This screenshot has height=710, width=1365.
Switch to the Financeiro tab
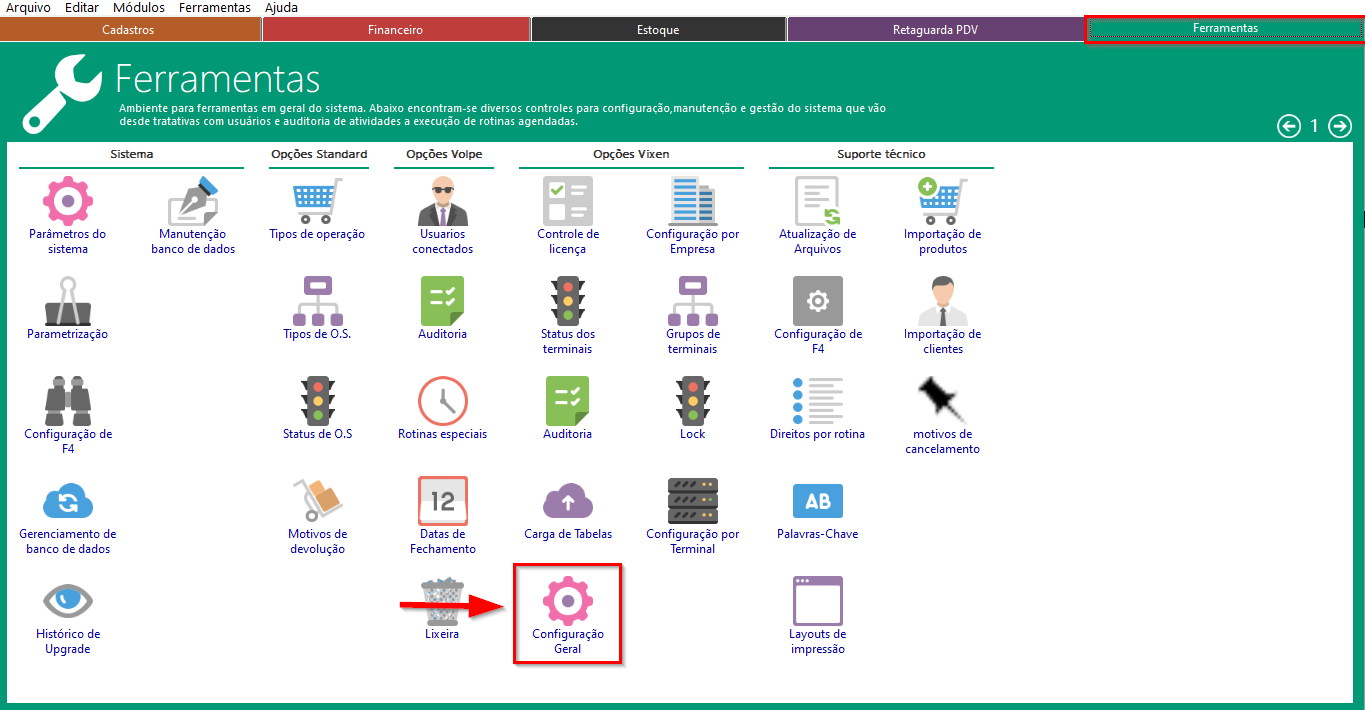pyautogui.click(x=395, y=30)
